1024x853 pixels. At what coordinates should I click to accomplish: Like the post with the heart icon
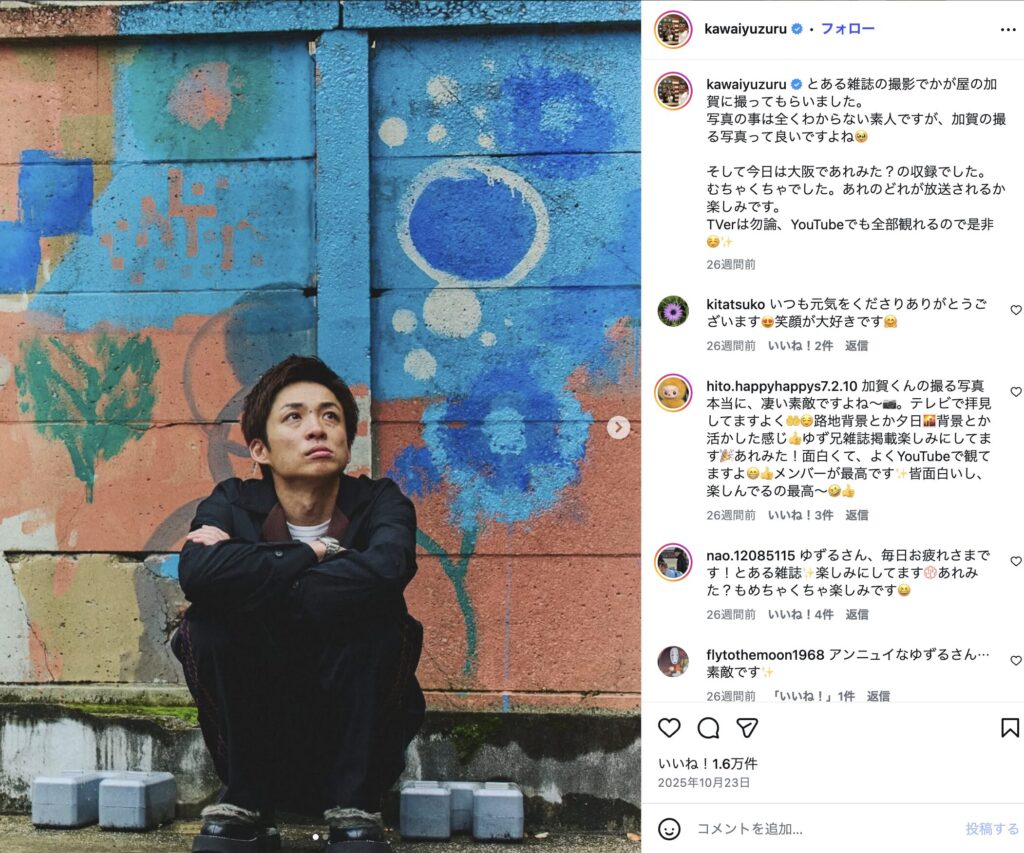point(669,728)
